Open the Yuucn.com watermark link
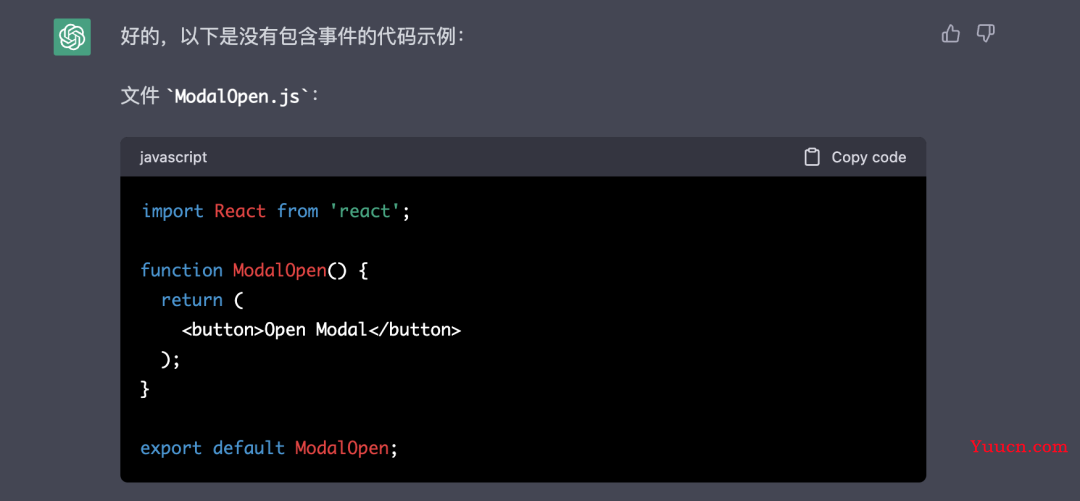The image size is (1080, 501). [x=1019, y=447]
